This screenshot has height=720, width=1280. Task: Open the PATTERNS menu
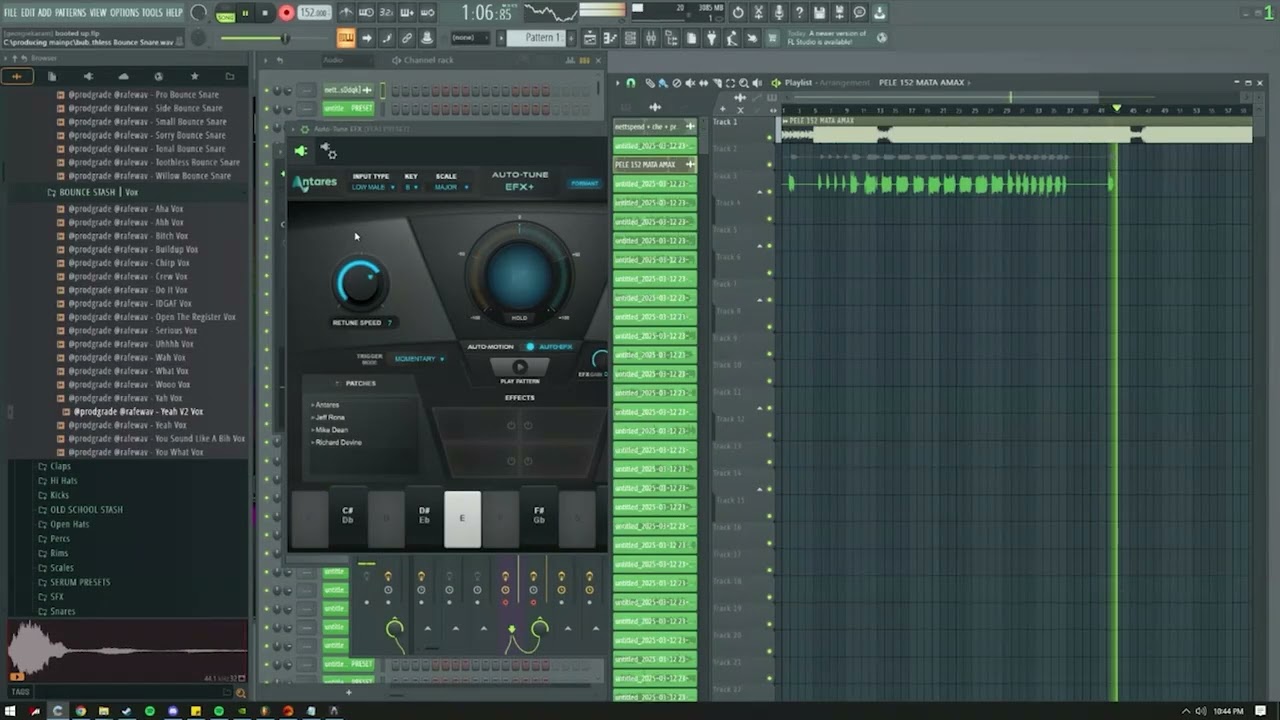70,12
